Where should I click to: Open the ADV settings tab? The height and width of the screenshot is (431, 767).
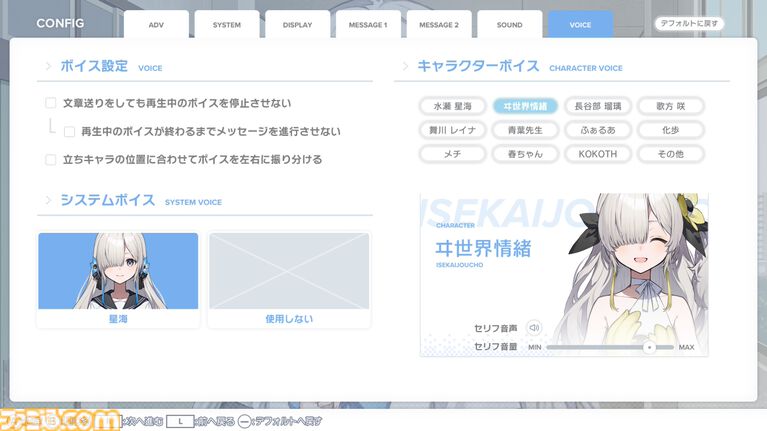coord(156,25)
